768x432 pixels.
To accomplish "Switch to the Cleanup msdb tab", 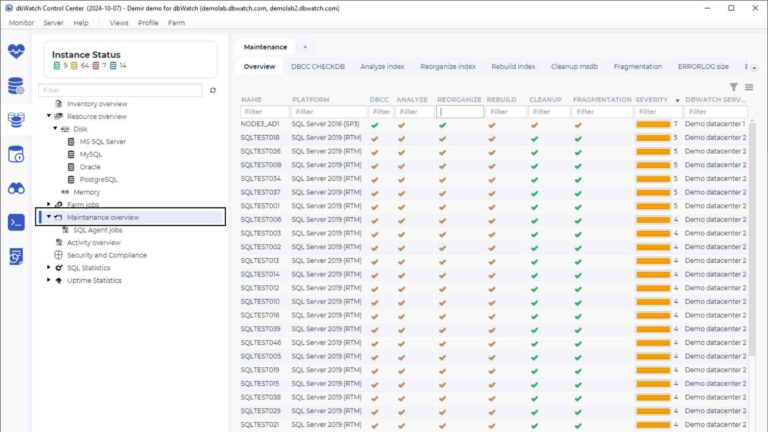I will click(x=574, y=67).
